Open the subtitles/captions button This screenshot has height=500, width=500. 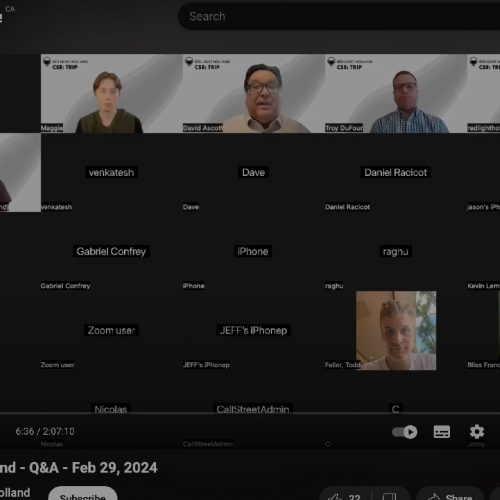442,432
